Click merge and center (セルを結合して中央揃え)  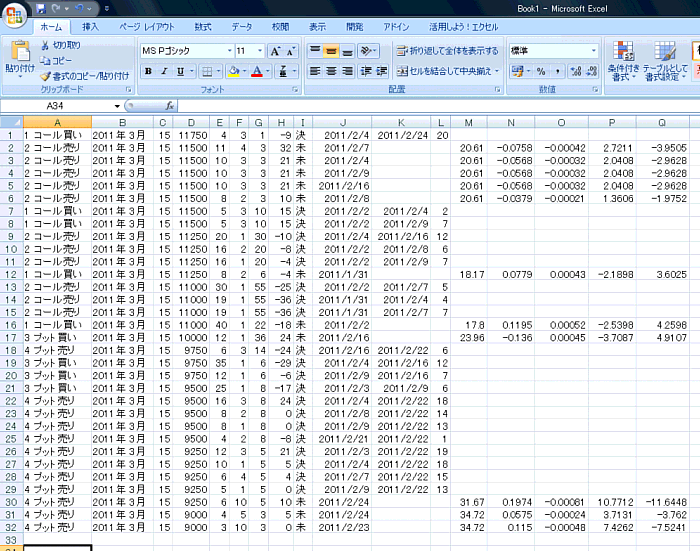pyautogui.click(x=441, y=71)
